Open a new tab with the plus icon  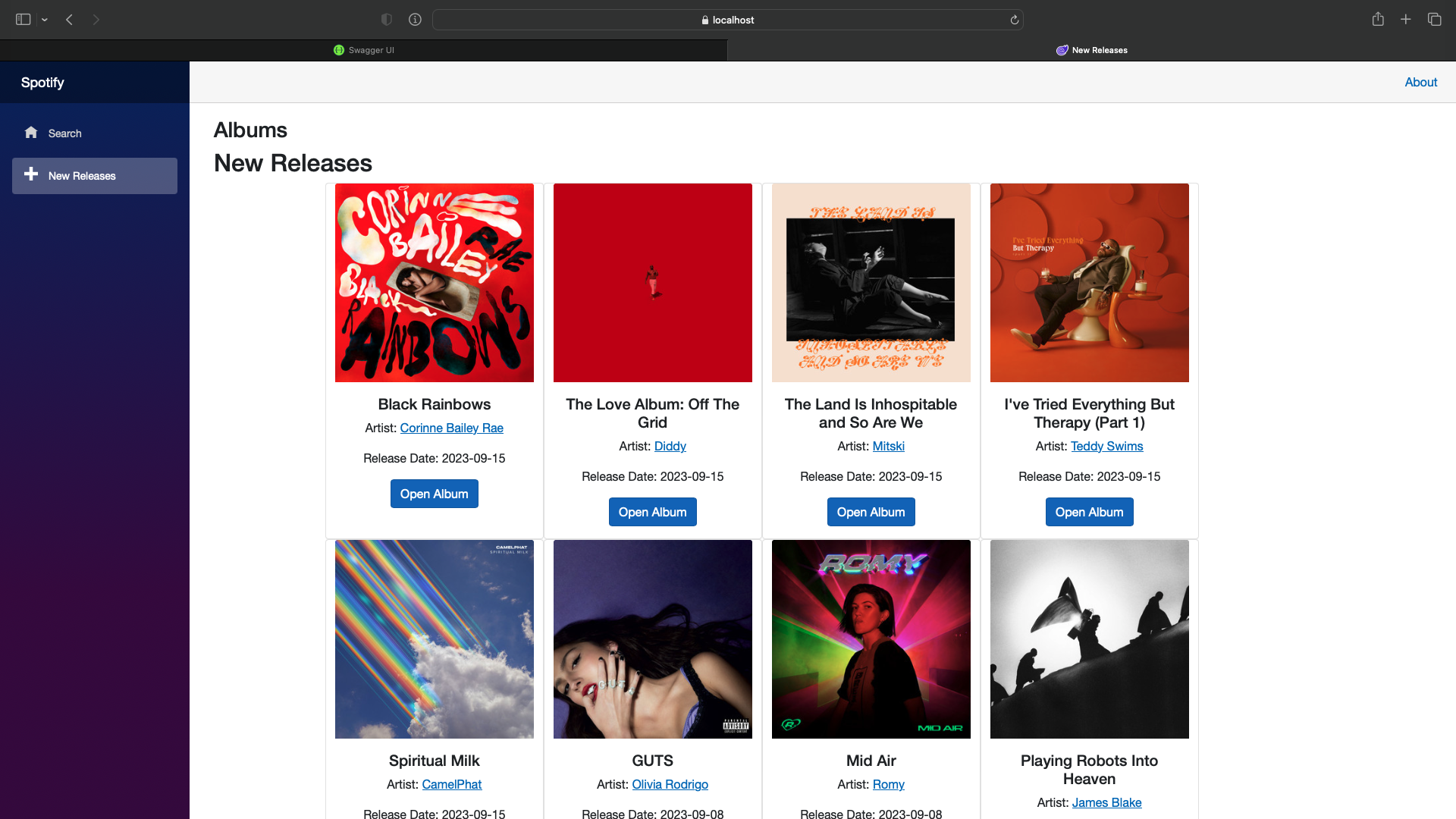(1406, 19)
